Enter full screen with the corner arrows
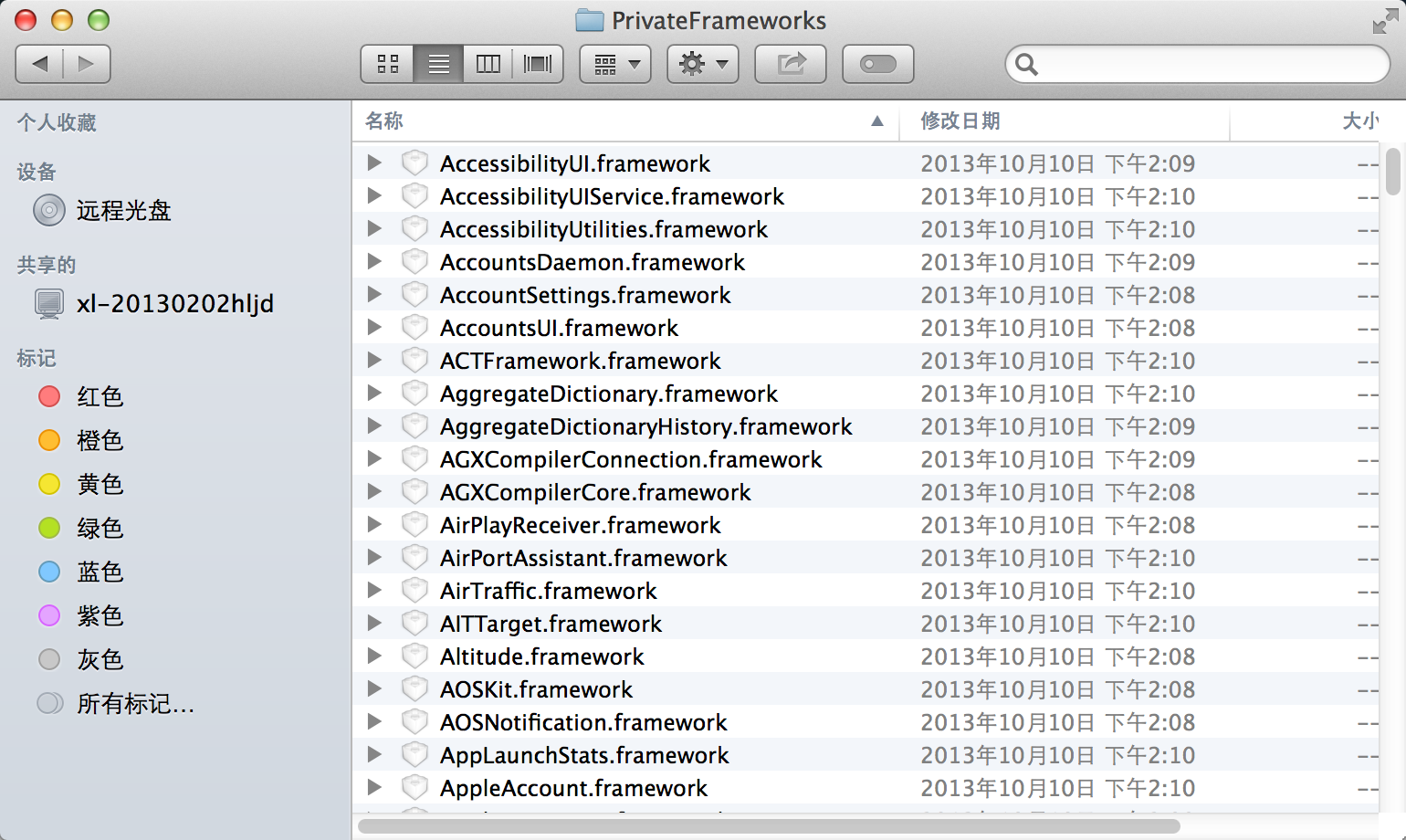This screenshot has width=1406, height=840. point(1385,21)
